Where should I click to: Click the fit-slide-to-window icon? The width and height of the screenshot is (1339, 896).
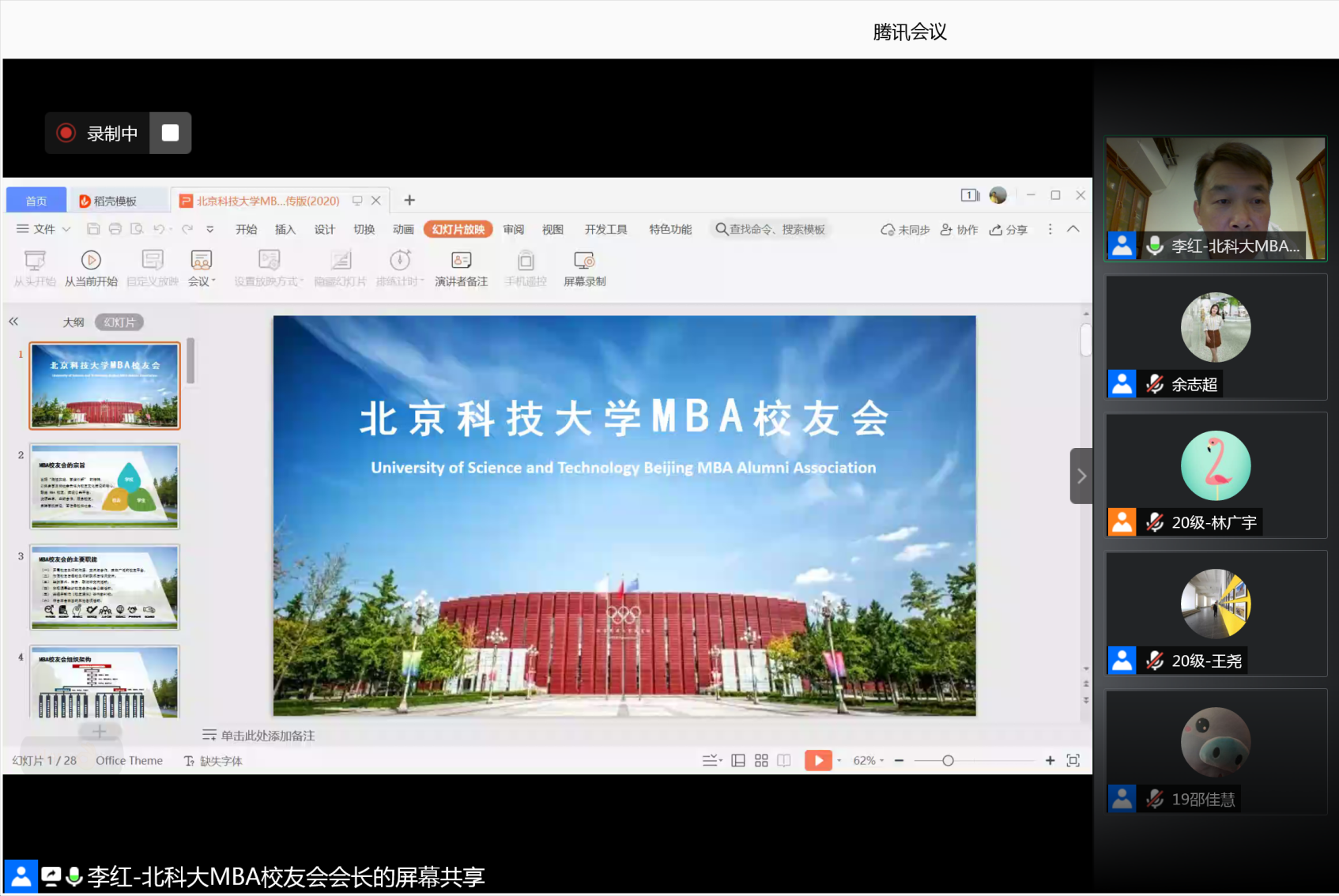click(x=1073, y=760)
